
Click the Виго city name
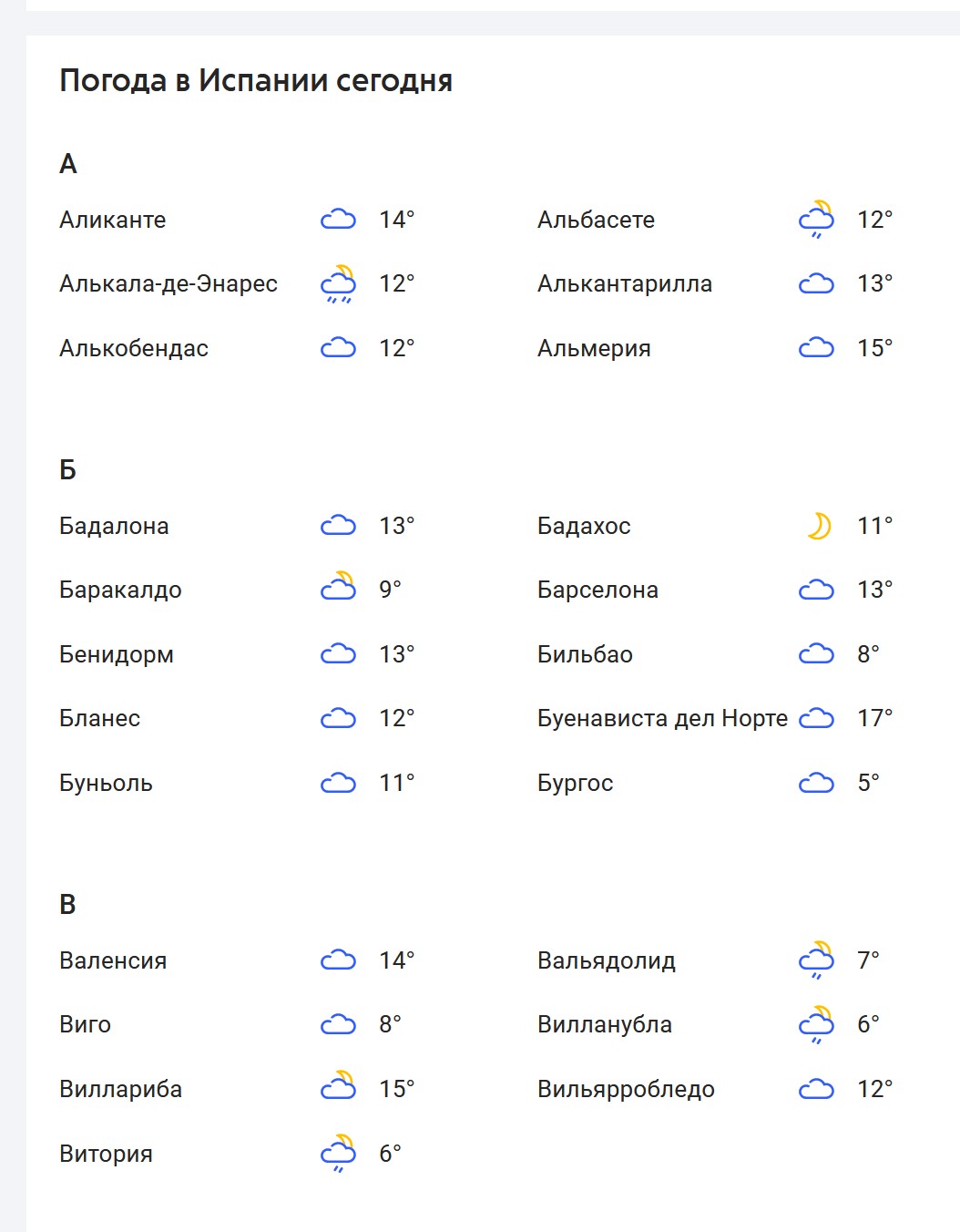click(x=85, y=1025)
